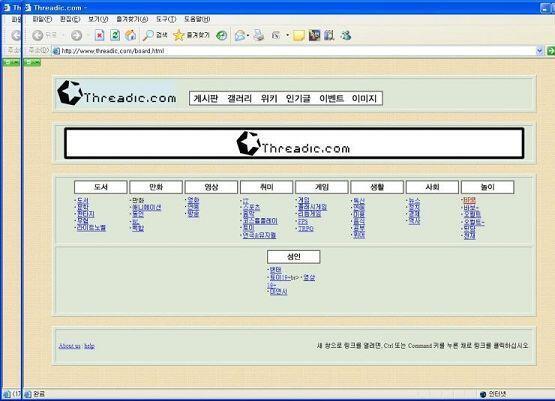The height and width of the screenshot is (401, 555).
Task: Open history with the green clock icon
Action: pyautogui.click(x=222, y=35)
